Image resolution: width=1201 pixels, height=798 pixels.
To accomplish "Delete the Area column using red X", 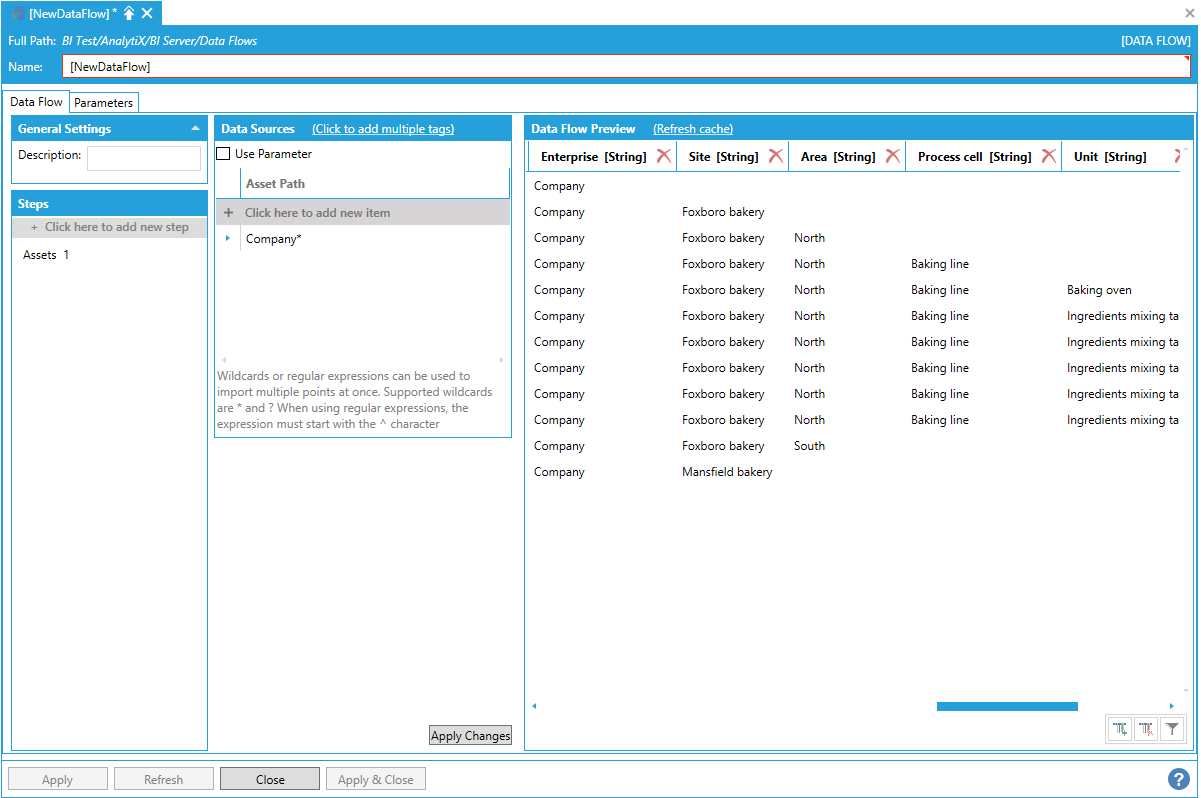I will (x=892, y=156).
